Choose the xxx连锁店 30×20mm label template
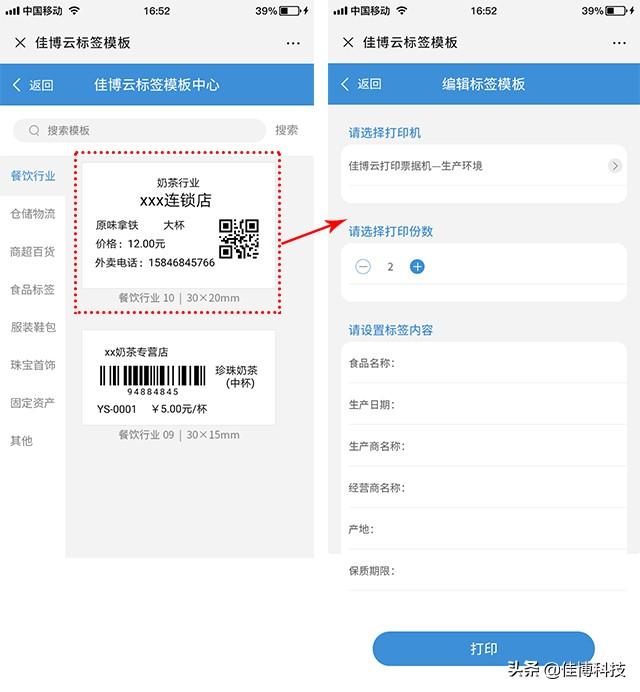Screen dimensions: 640x692 pyautogui.click(x=179, y=233)
